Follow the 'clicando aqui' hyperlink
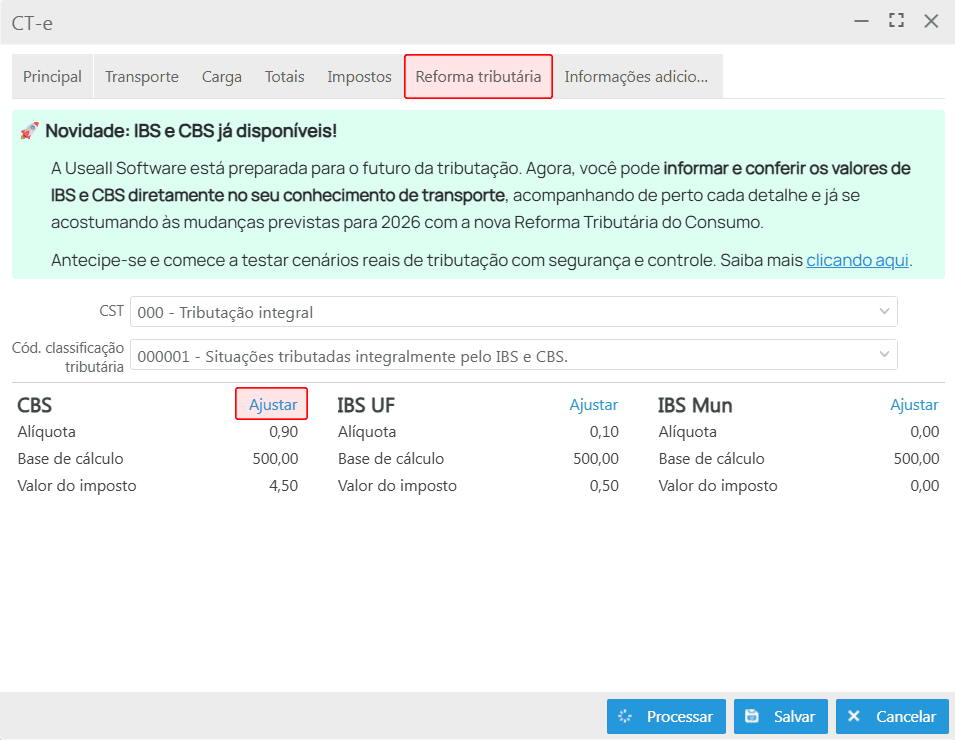The height and width of the screenshot is (740, 955). pyautogui.click(x=857, y=261)
